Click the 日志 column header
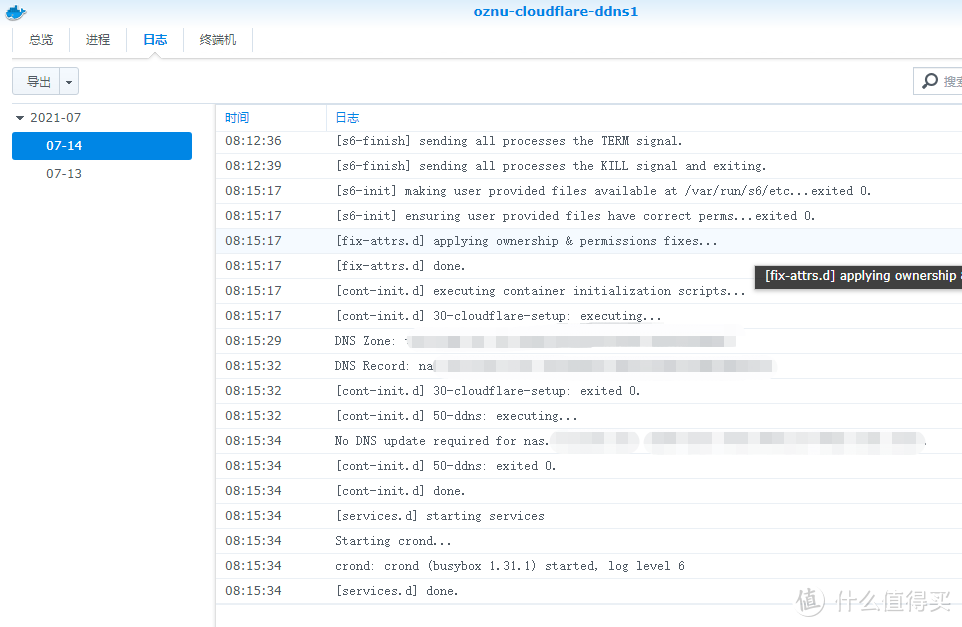The image size is (962, 627). pyautogui.click(x=644, y=118)
